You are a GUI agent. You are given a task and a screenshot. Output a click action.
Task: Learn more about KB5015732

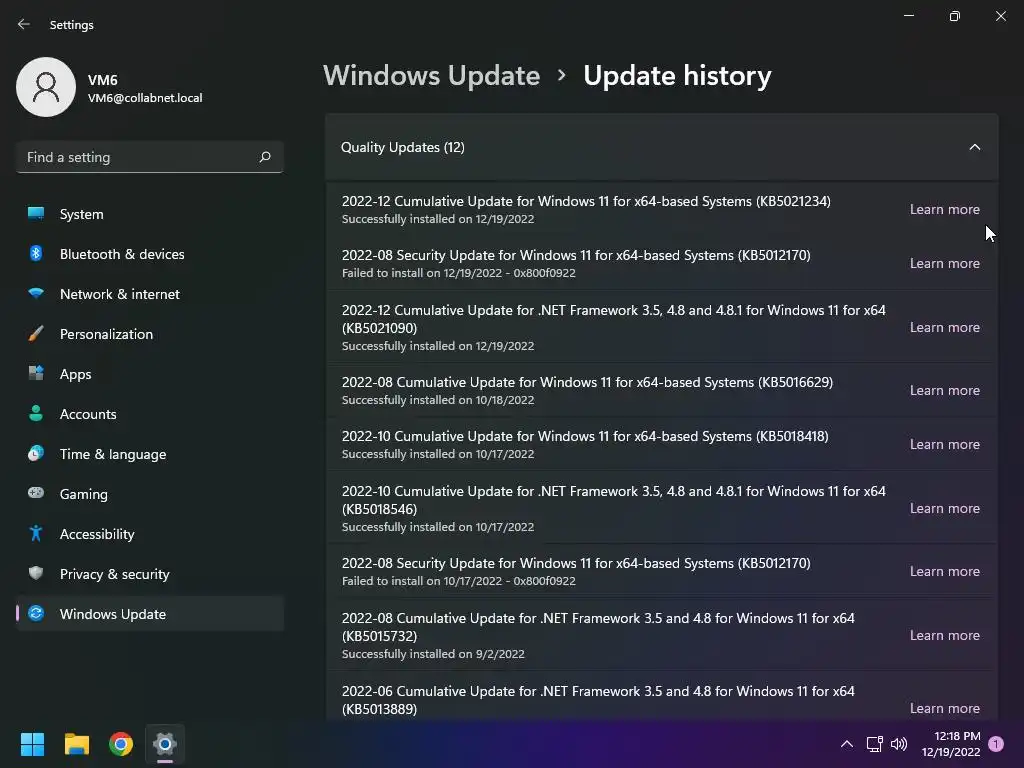pyautogui.click(x=944, y=635)
